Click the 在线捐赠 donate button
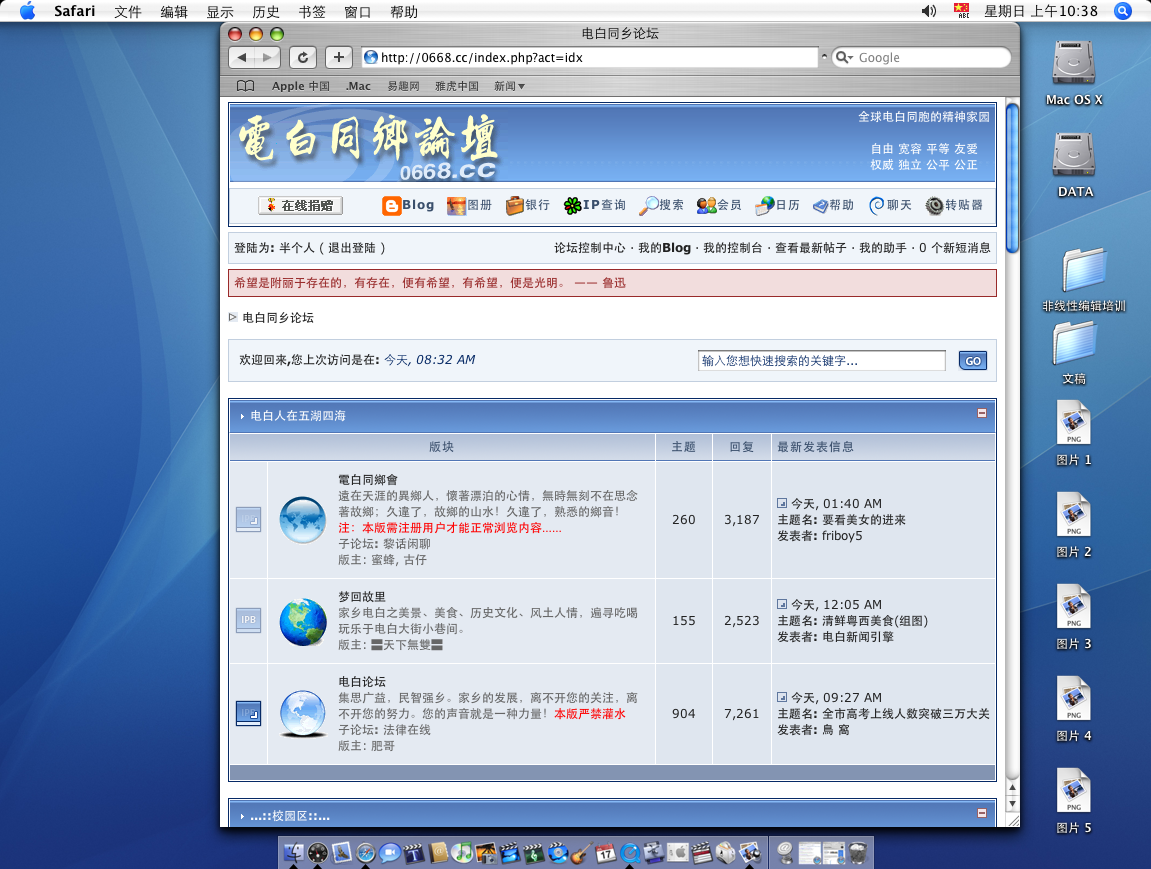Image resolution: width=1151 pixels, height=869 pixels. (300, 206)
